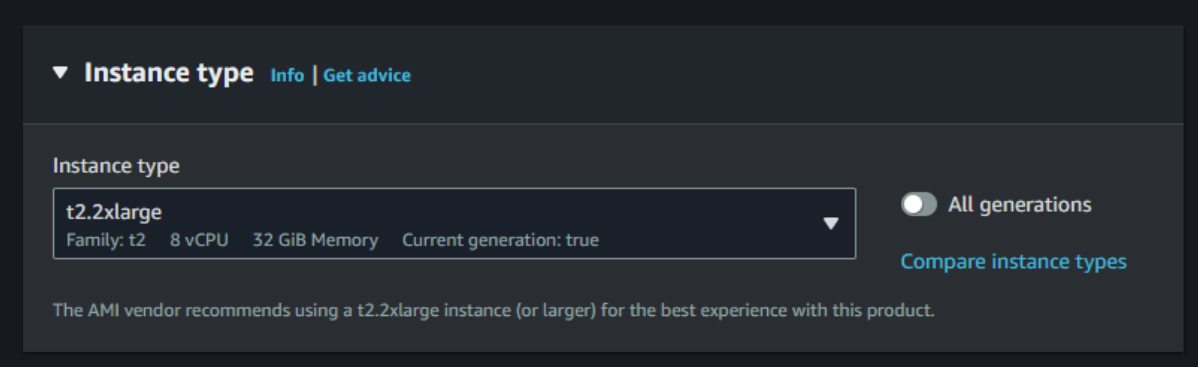The image size is (1198, 367).
Task: Click the Current generation: true detail
Action: 500,240
